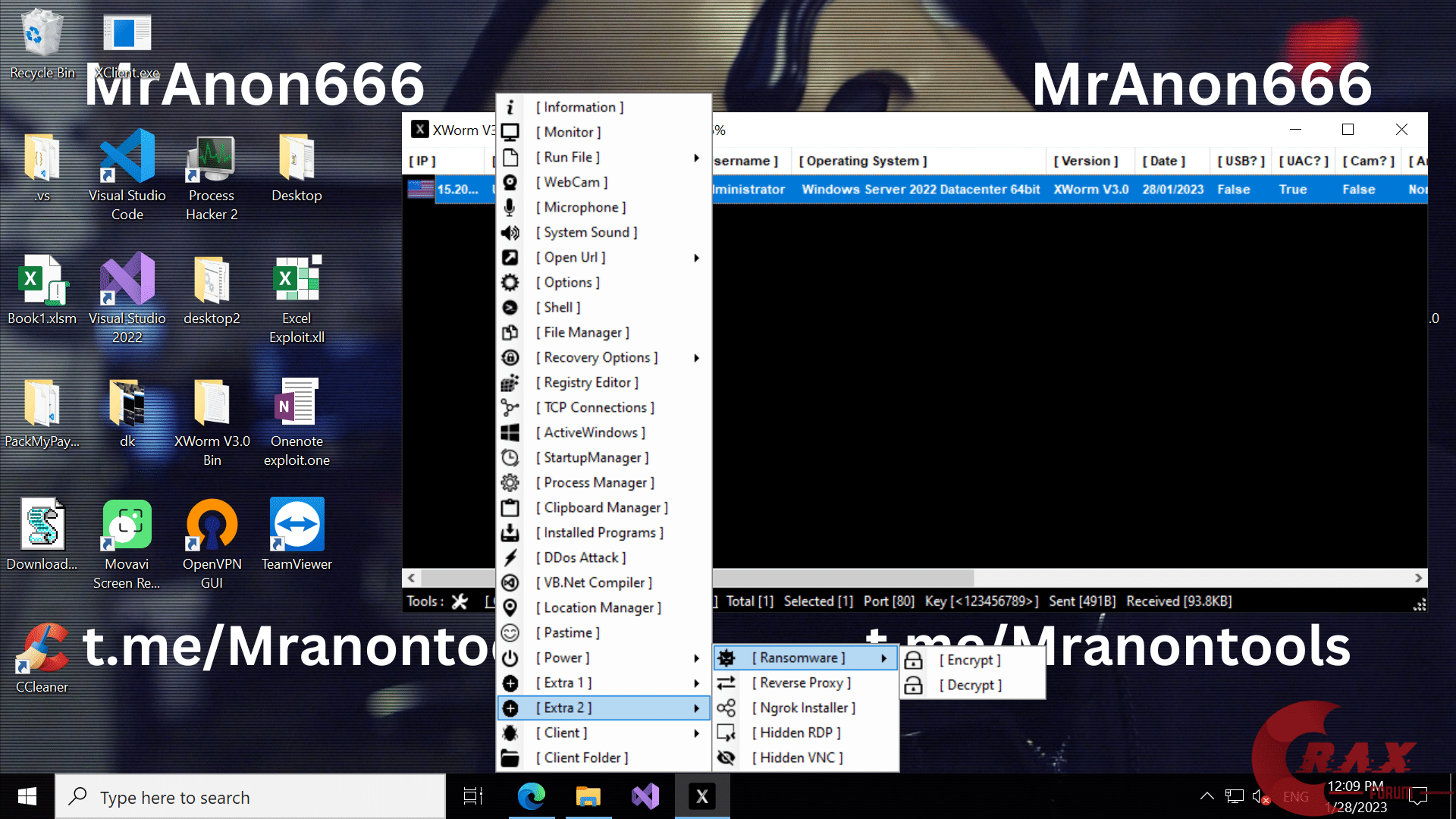
Task: Open Task View on taskbar
Action: pyautogui.click(x=473, y=796)
